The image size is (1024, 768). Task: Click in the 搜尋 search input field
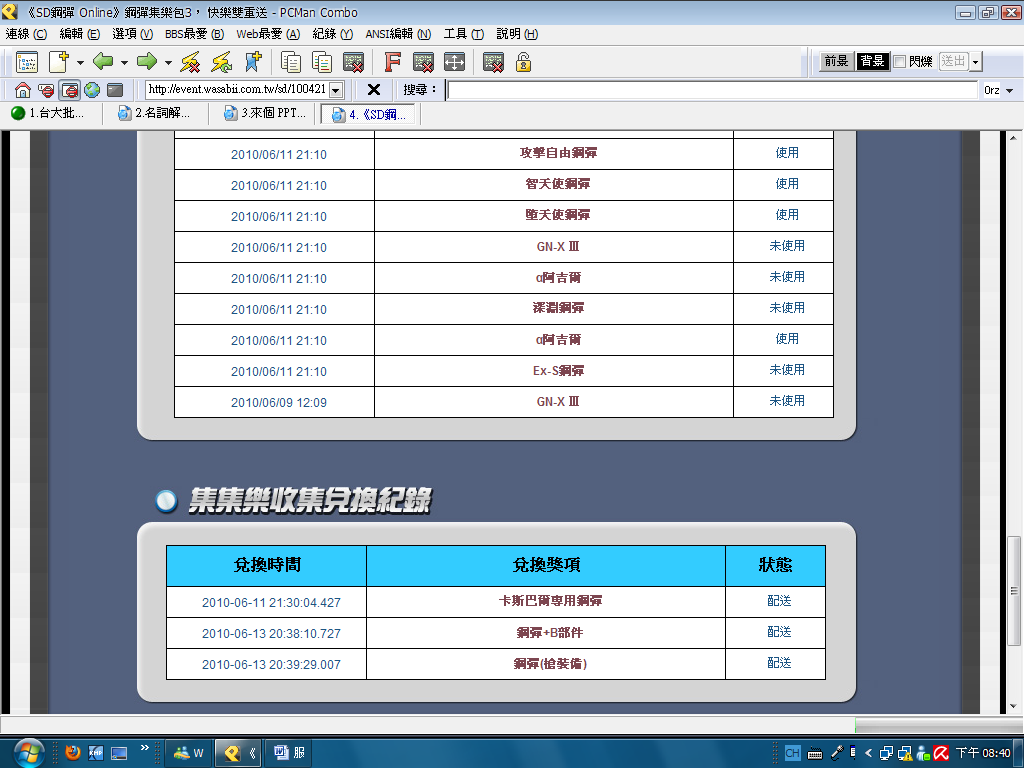coord(712,90)
